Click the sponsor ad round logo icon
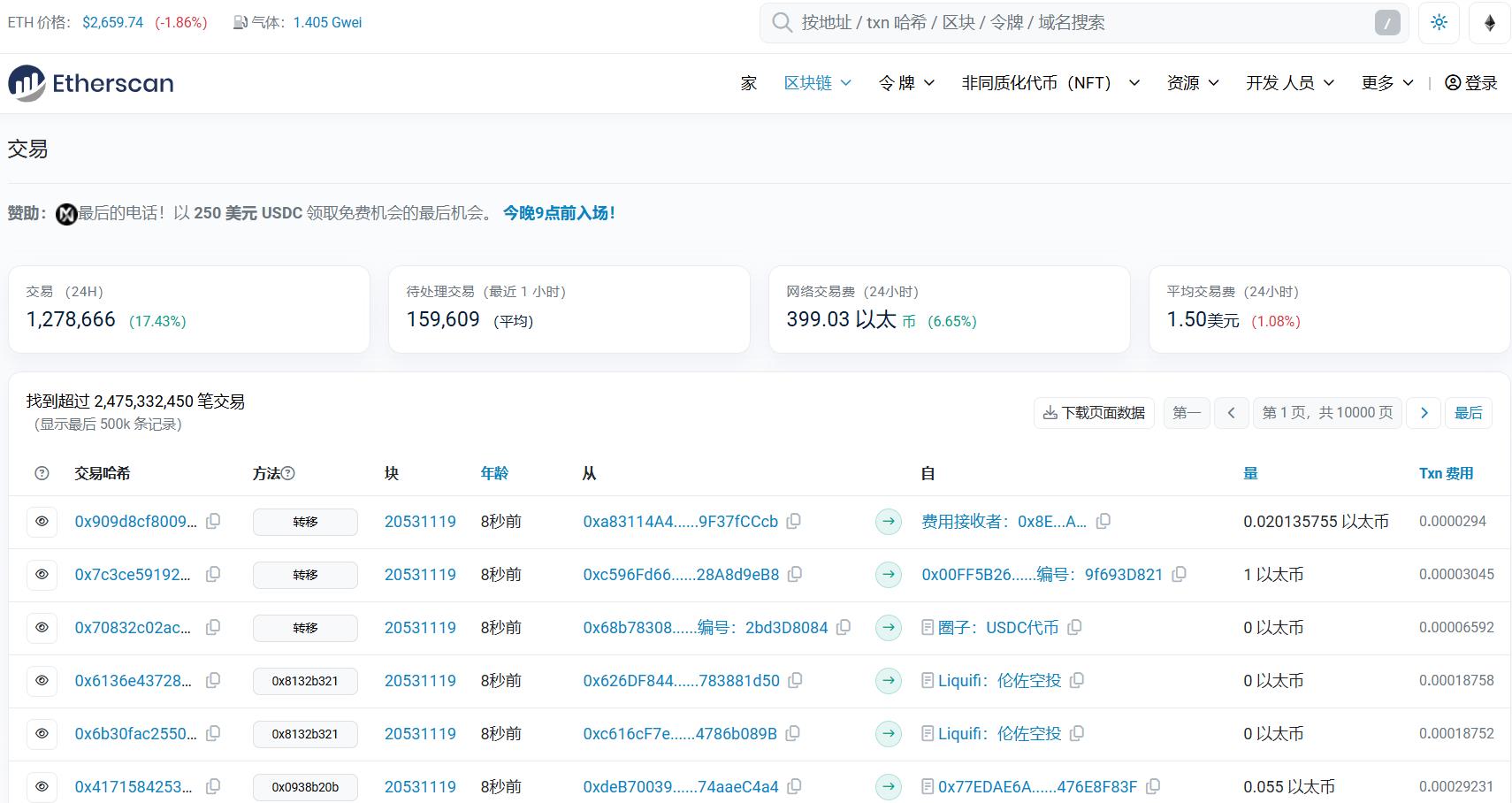Image resolution: width=1512 pixels, height=803 pixels. 66,214
